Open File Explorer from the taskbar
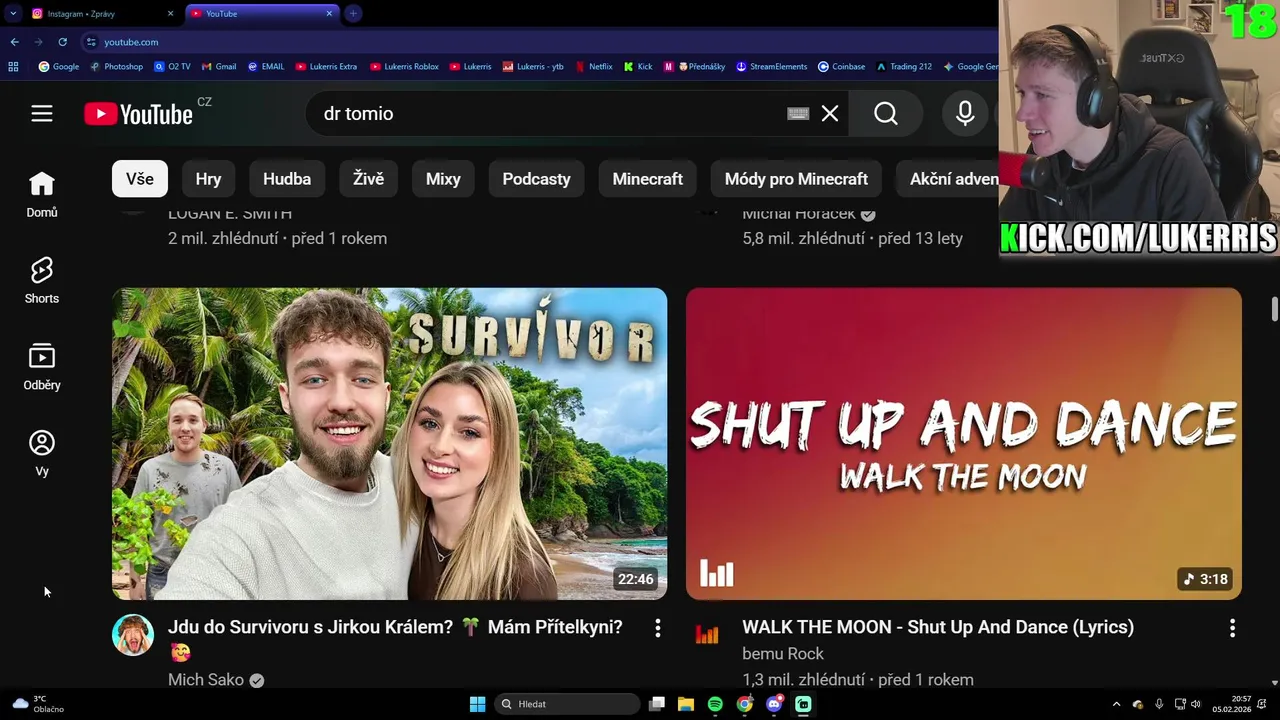1280x720 pixels. 686,704
